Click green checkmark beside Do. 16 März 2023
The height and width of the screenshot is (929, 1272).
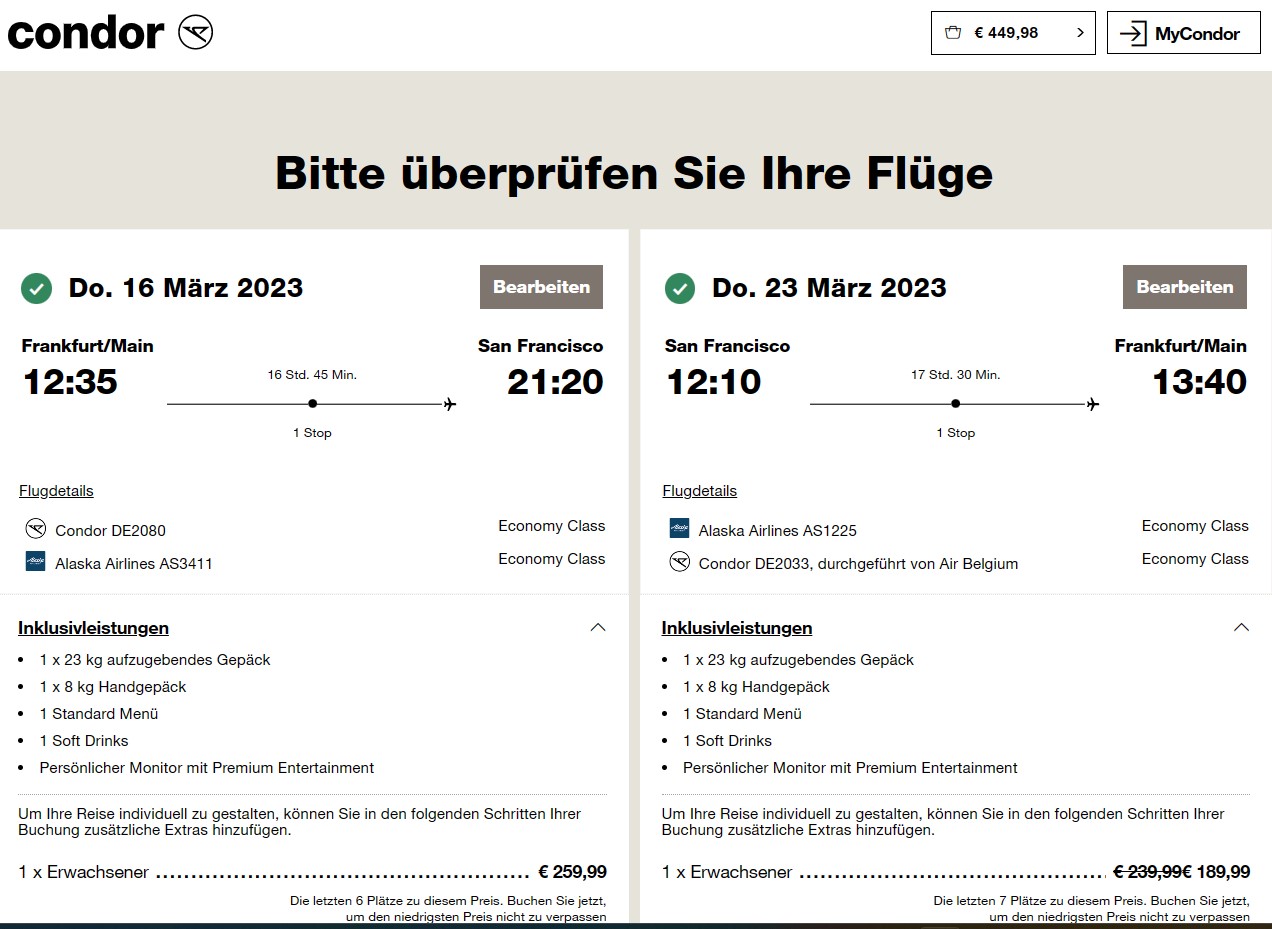36,289
